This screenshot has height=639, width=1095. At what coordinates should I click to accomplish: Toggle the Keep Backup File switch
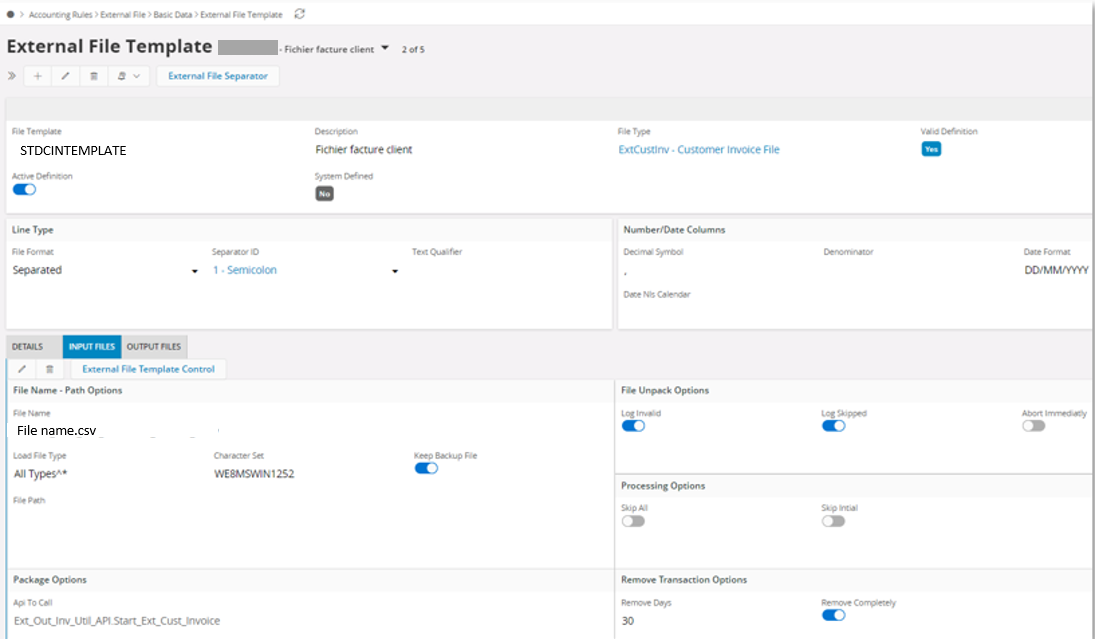tap(426, 468)
